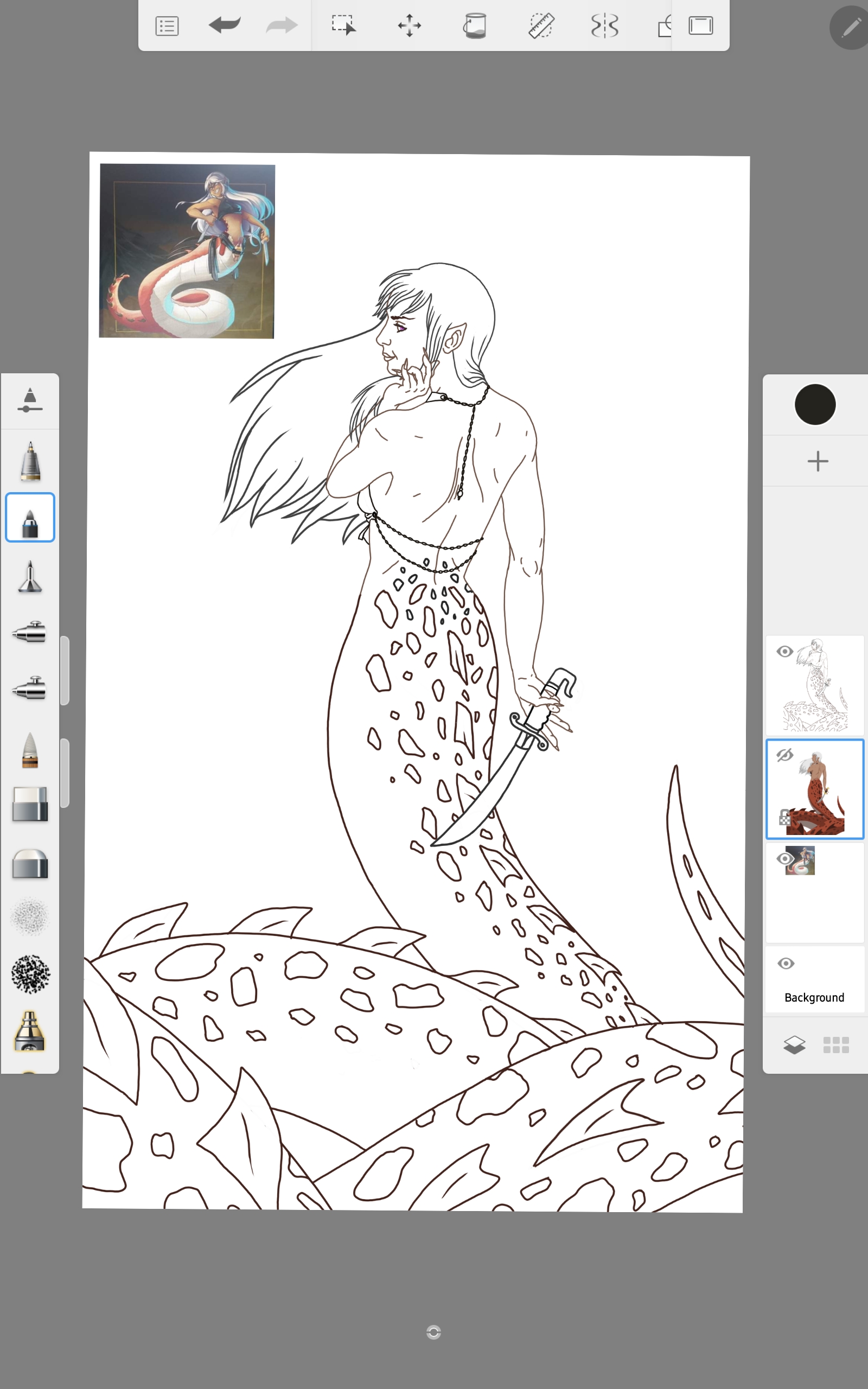Undo the last stroke
The image size is (868, 1389).
[225, 26]
